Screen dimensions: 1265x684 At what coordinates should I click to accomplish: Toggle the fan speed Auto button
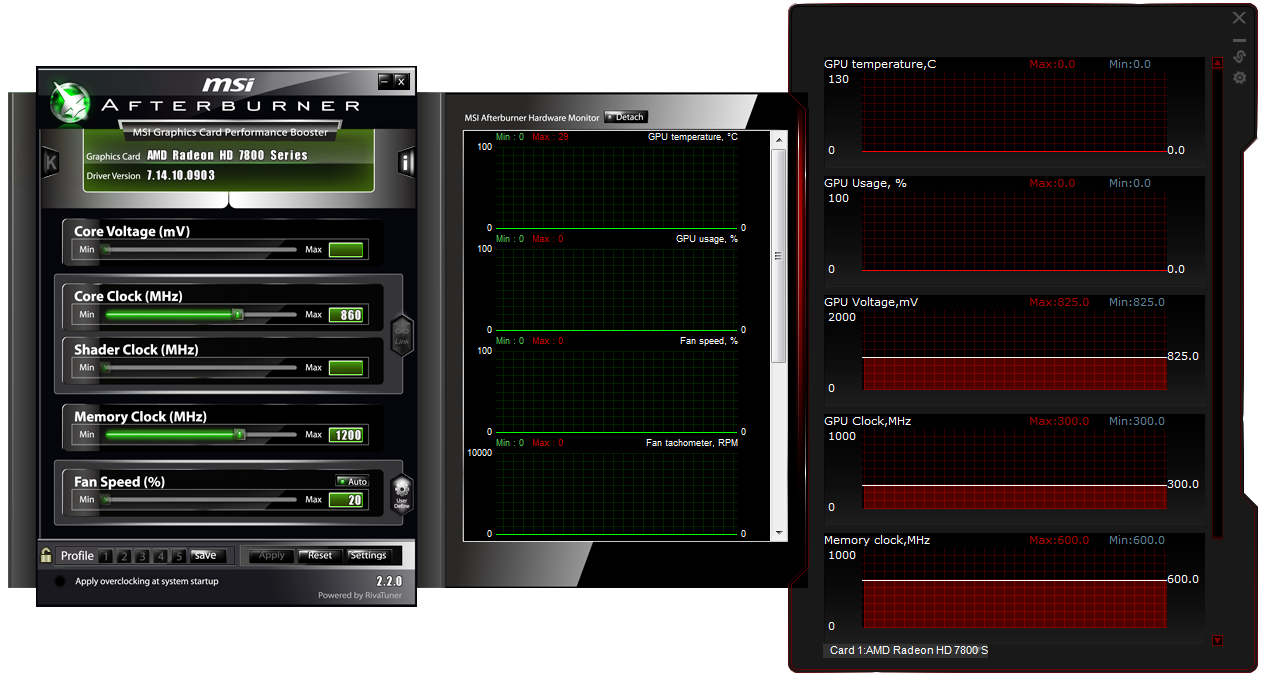click(x=352, y=481)
